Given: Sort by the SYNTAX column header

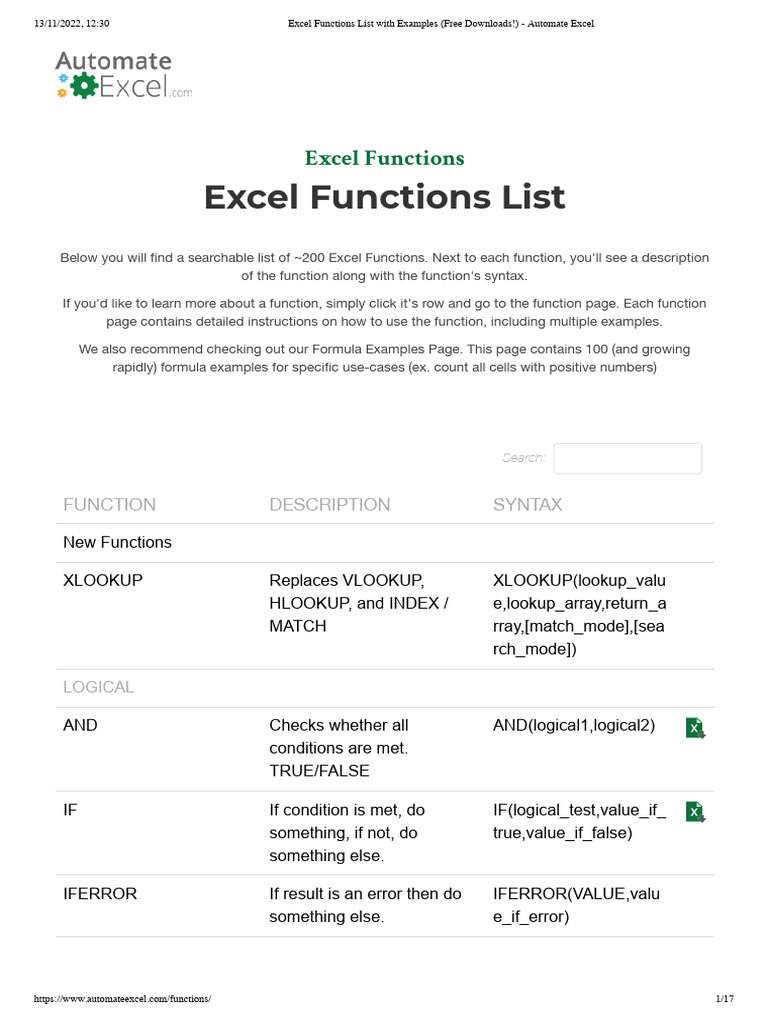Looking at the screenshot, I should coord(528,505).
